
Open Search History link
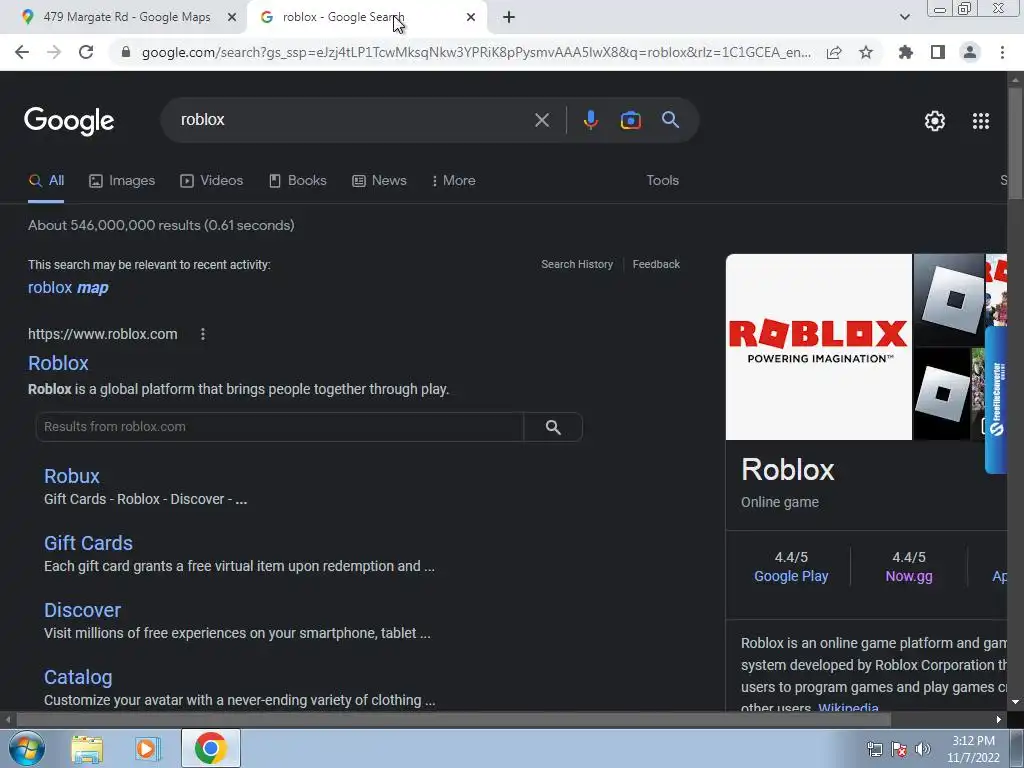577,264
